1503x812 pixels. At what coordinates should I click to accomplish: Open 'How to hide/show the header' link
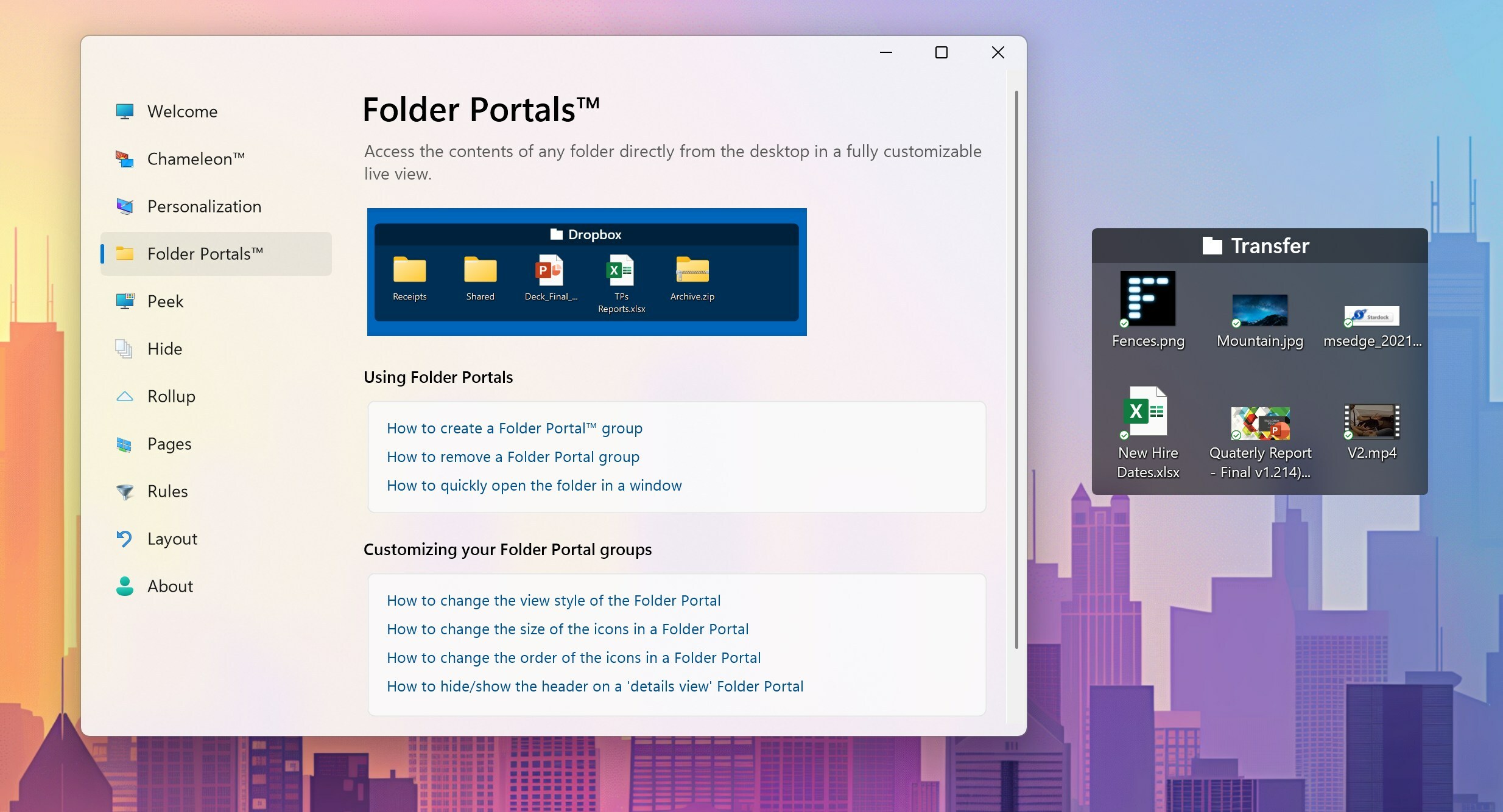pos(594,687)
